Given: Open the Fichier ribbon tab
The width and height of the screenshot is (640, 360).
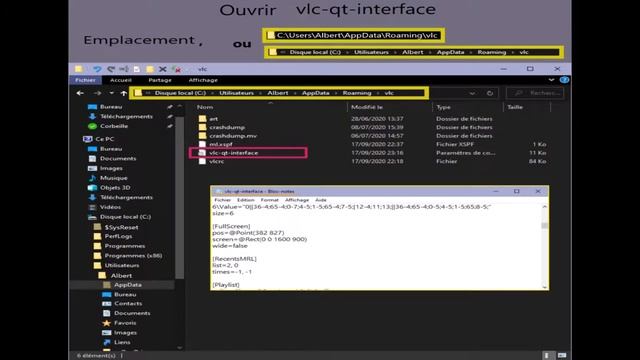Looking at the screenshot, I should 85,80.
